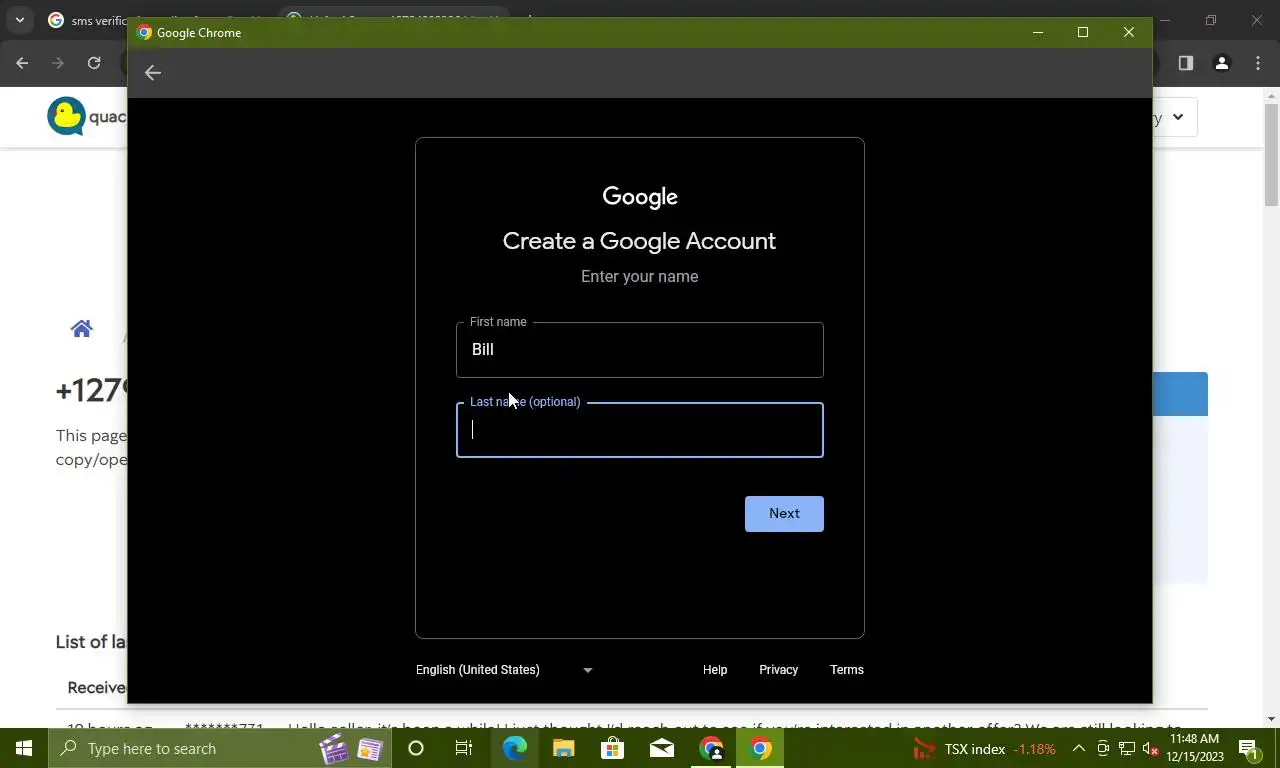
Task: Open the Mail app from the taskbar
Action: (x=662, y=748)
